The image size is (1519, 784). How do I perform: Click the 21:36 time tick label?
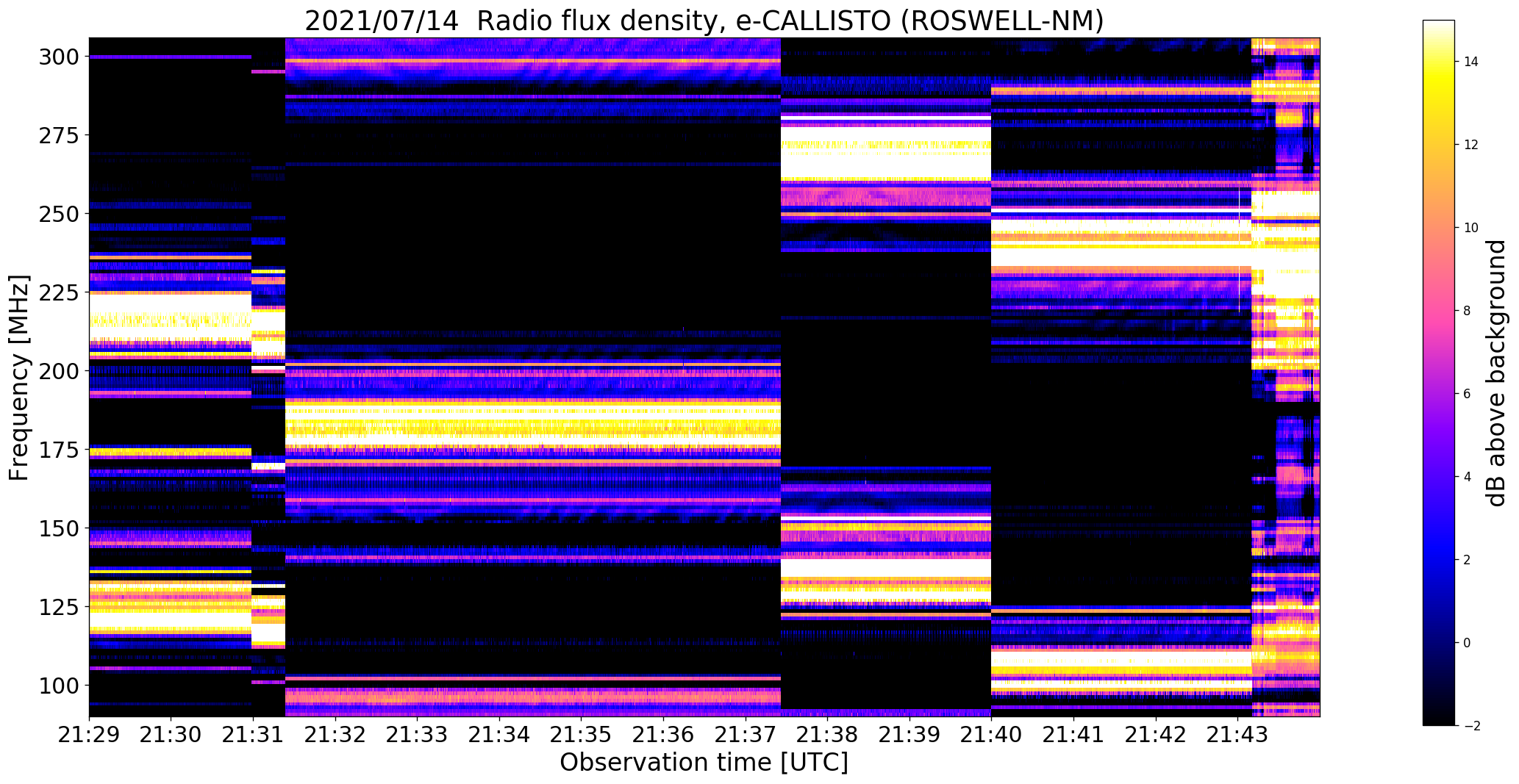pos(663,735)
